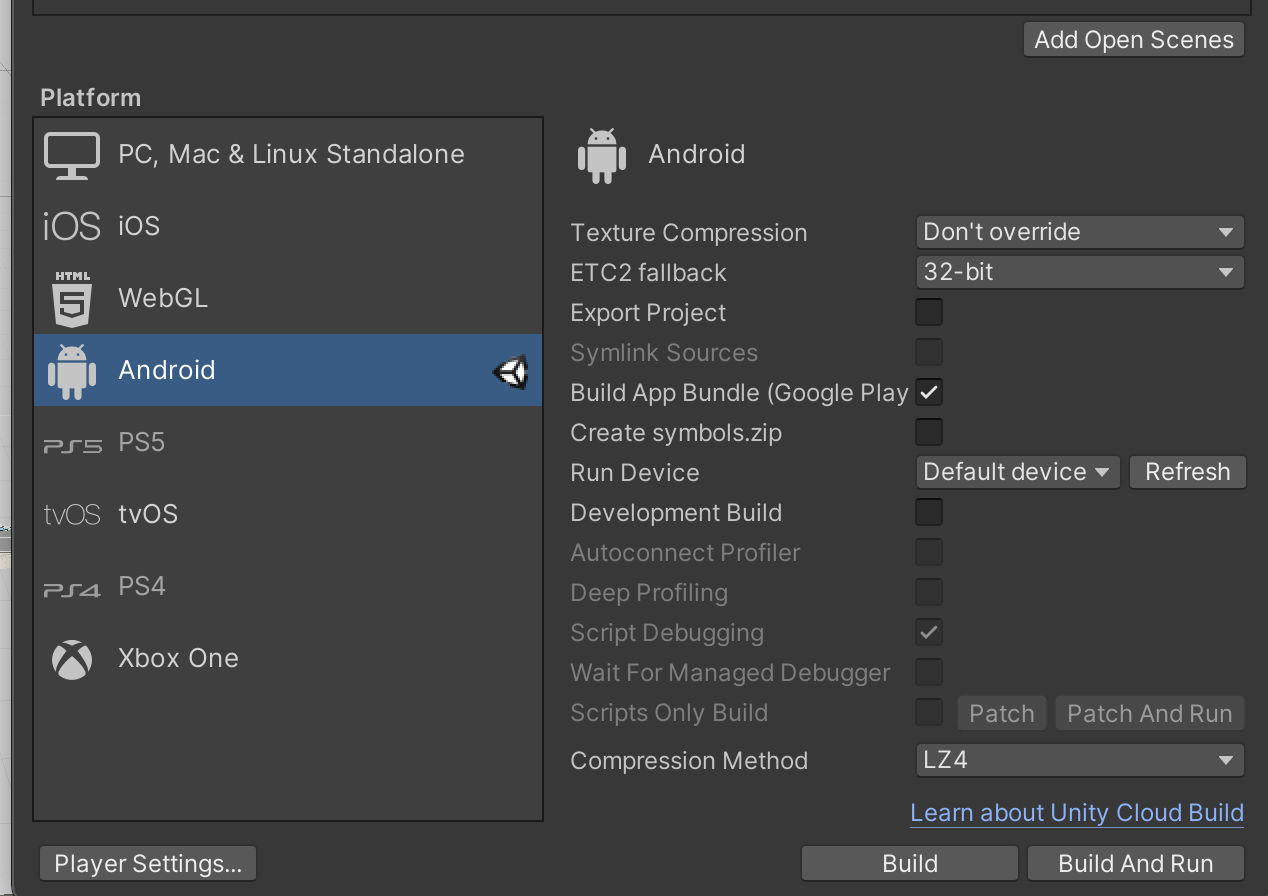The image size is (1268, 896).
Task: Click the PC, Mac & Linux Standalone monitor icon
Action: (72, 155)
